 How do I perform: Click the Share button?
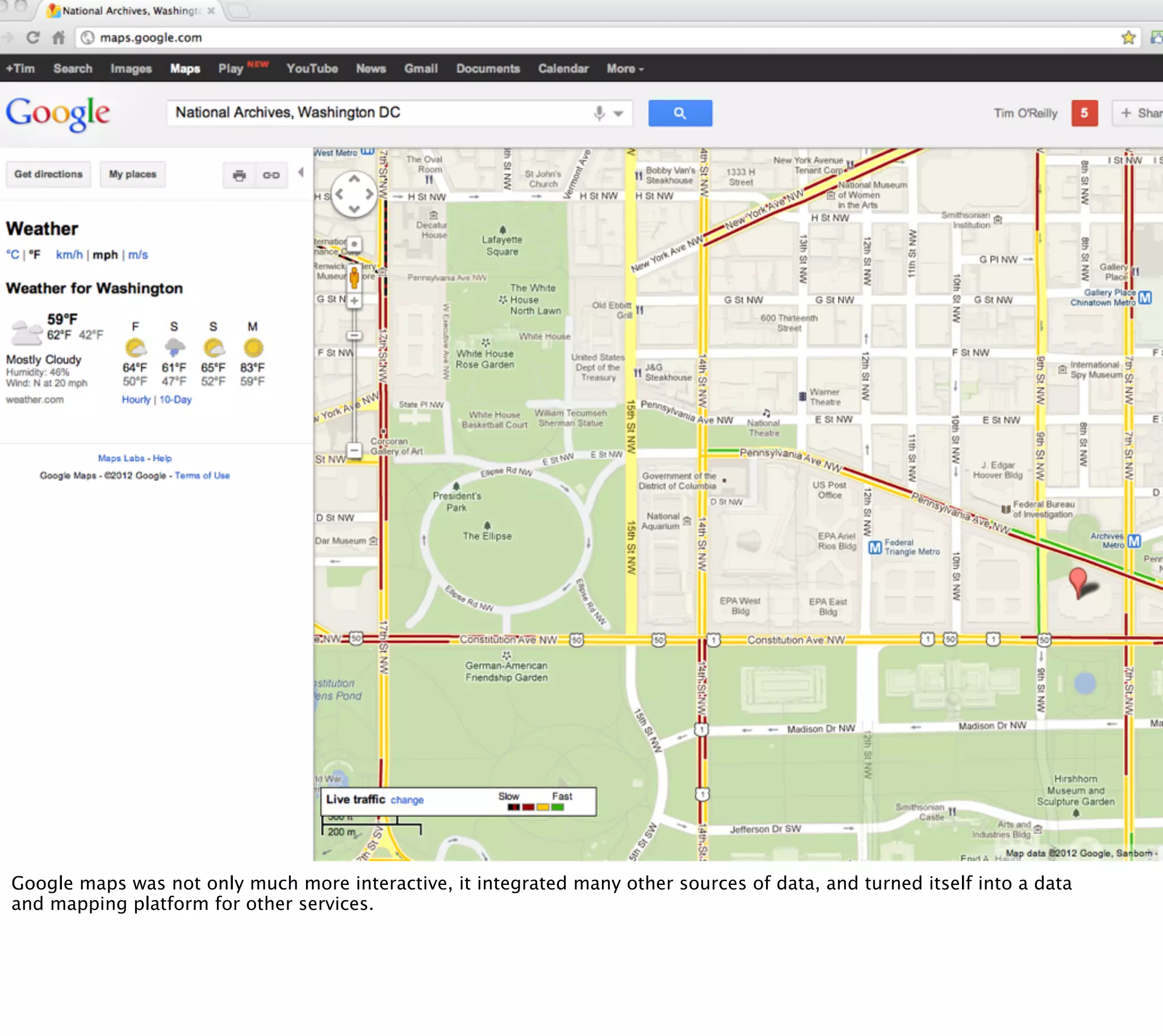pos(1138,112)
